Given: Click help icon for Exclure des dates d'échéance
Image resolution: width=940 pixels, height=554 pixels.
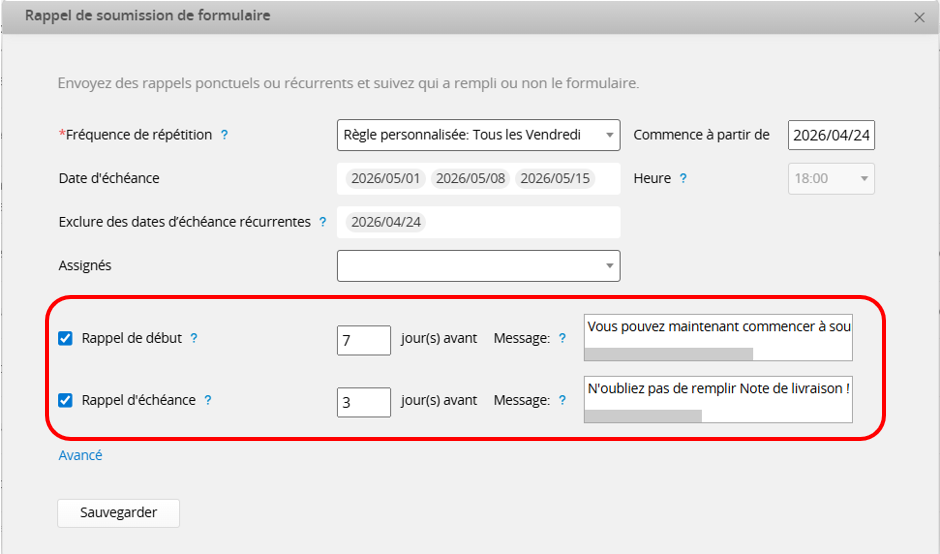Looking at the screenshot, I should coord(322,222).
